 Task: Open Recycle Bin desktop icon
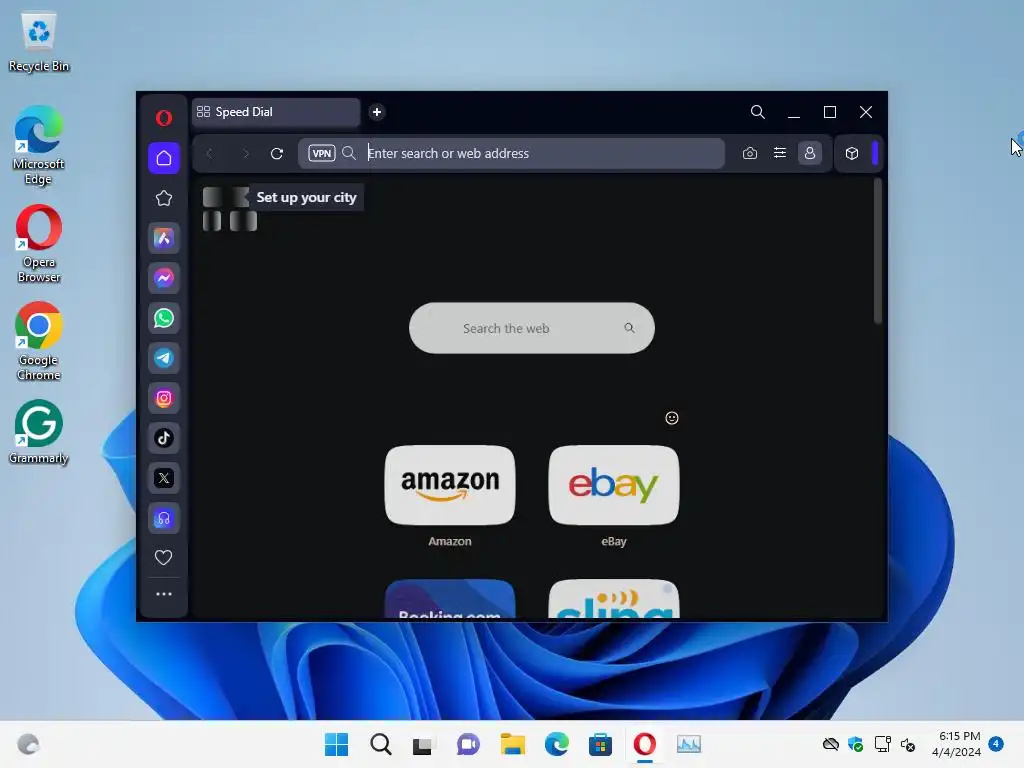(x=39, y=42)
